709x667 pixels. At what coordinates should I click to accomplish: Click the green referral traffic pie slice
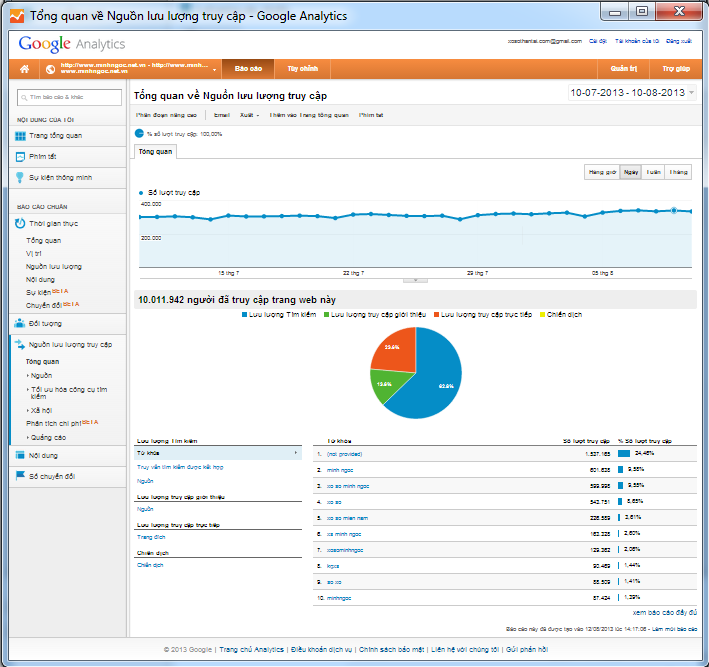(x=387, y=384)
